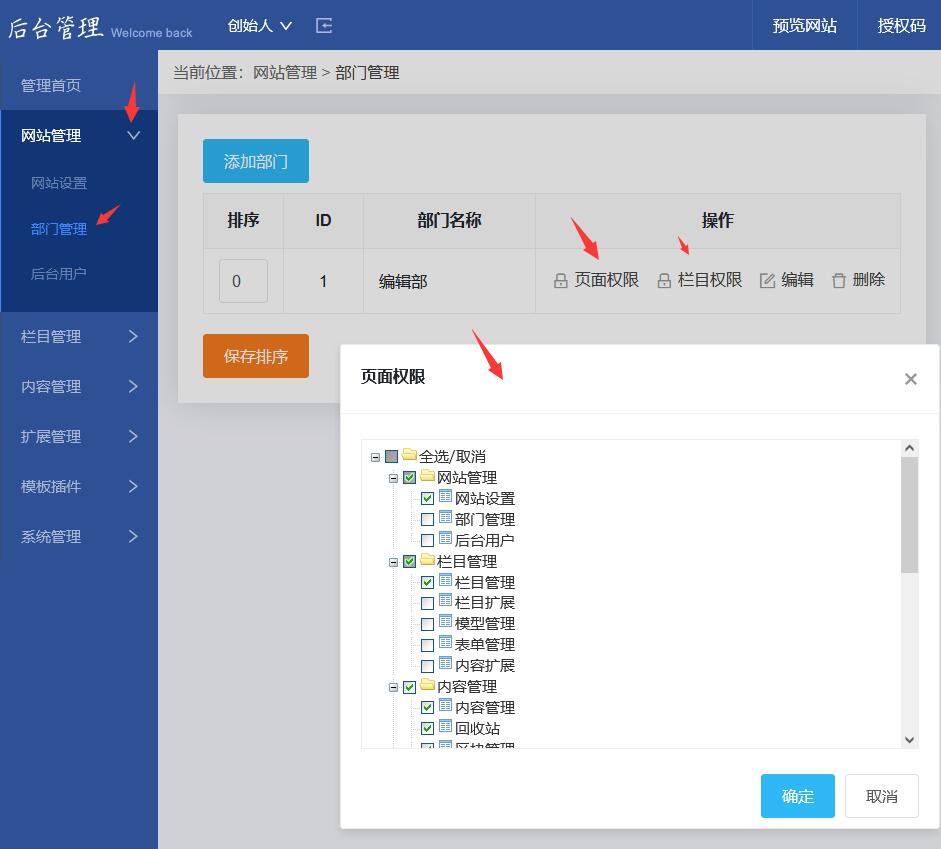Open 后台用户 in the sidebar submenu
The width and height of the screenshot is (941, 849).
tap(59, 273)
